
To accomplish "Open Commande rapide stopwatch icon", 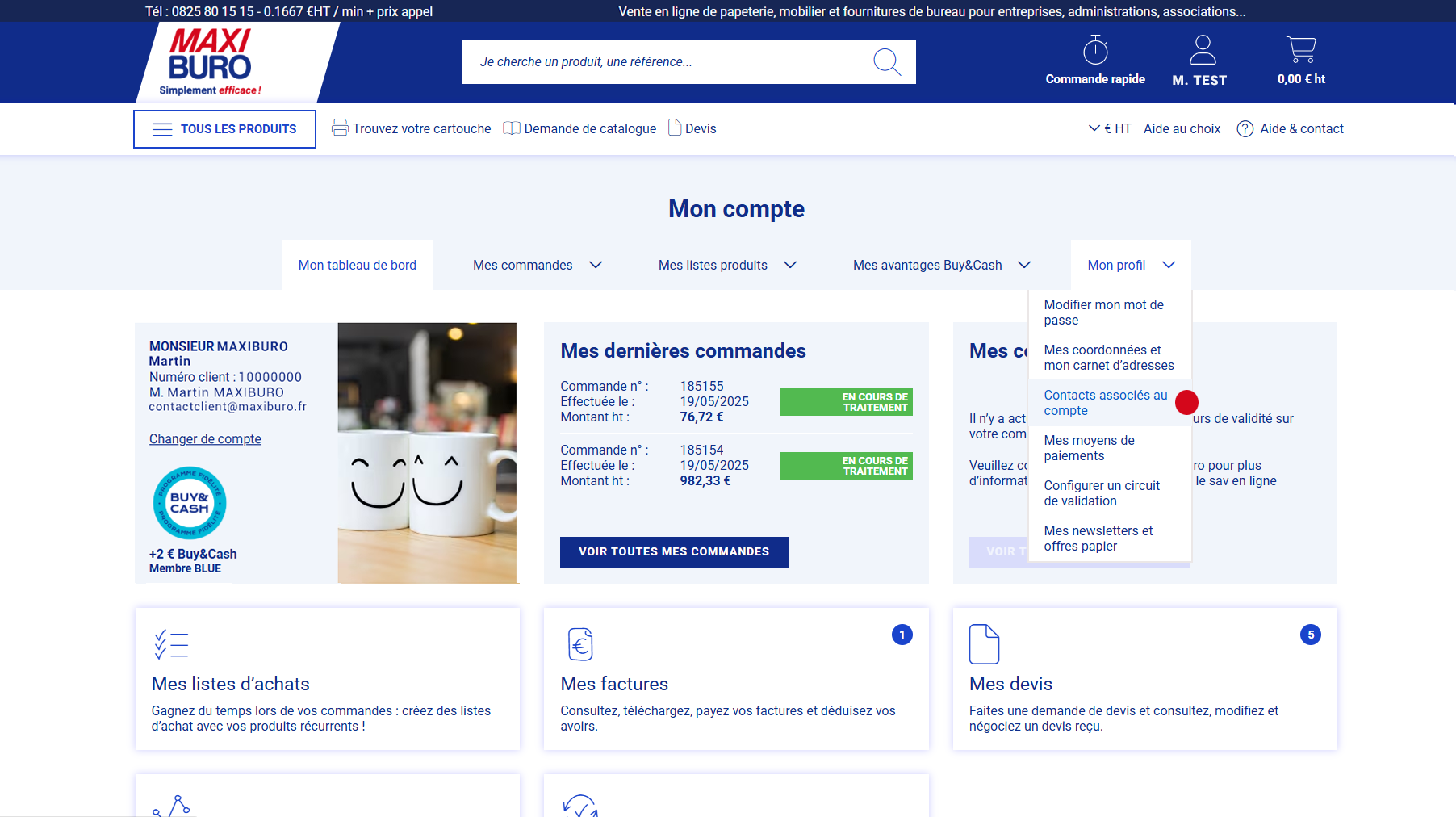I will pyautogui.click(x=1095, y=50).
